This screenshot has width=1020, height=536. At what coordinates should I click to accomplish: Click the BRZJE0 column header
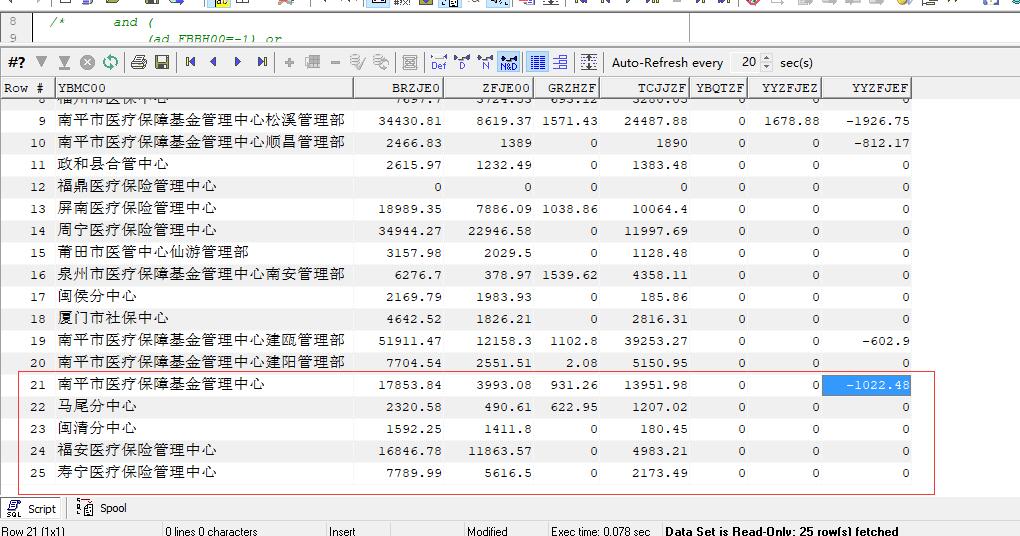tap(398, 88)
